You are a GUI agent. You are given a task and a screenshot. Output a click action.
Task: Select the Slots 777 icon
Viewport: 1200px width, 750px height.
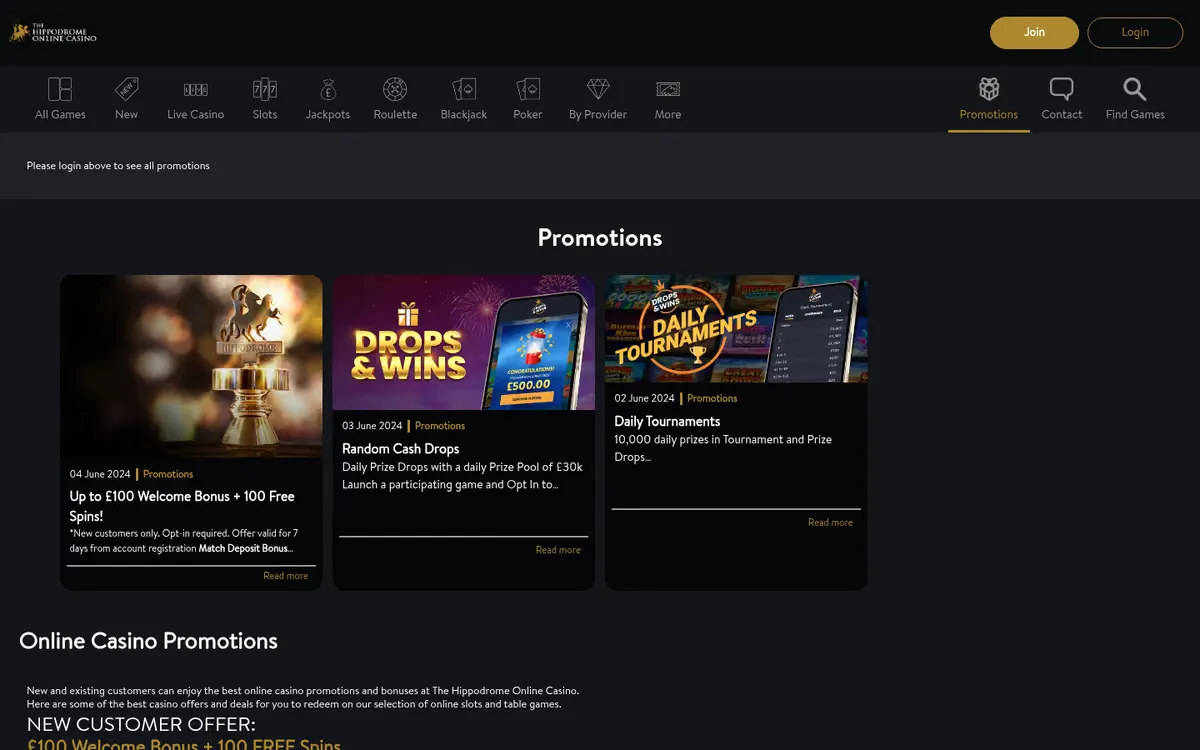coord(265,89)
